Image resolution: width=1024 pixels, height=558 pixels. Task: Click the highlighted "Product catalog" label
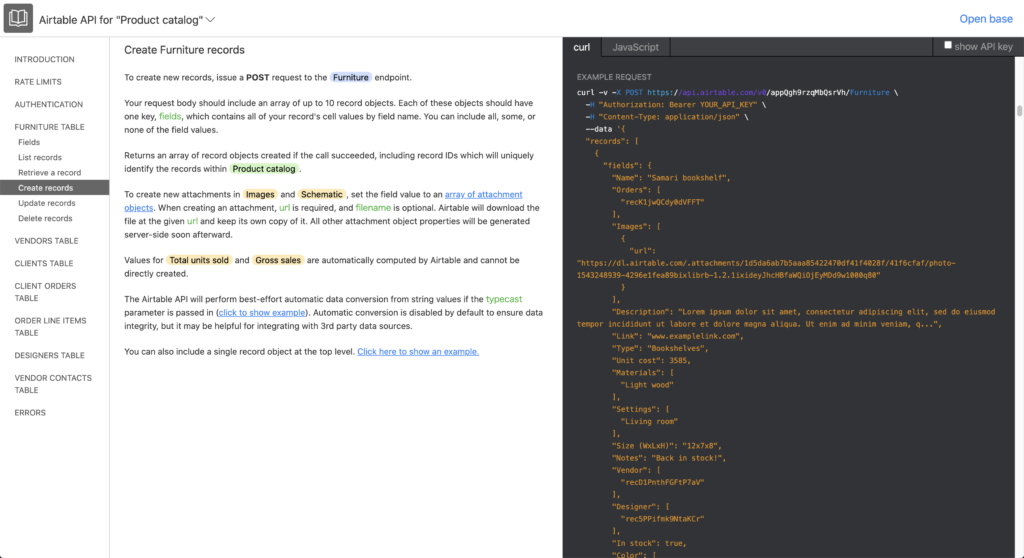(x=264, y=169)
